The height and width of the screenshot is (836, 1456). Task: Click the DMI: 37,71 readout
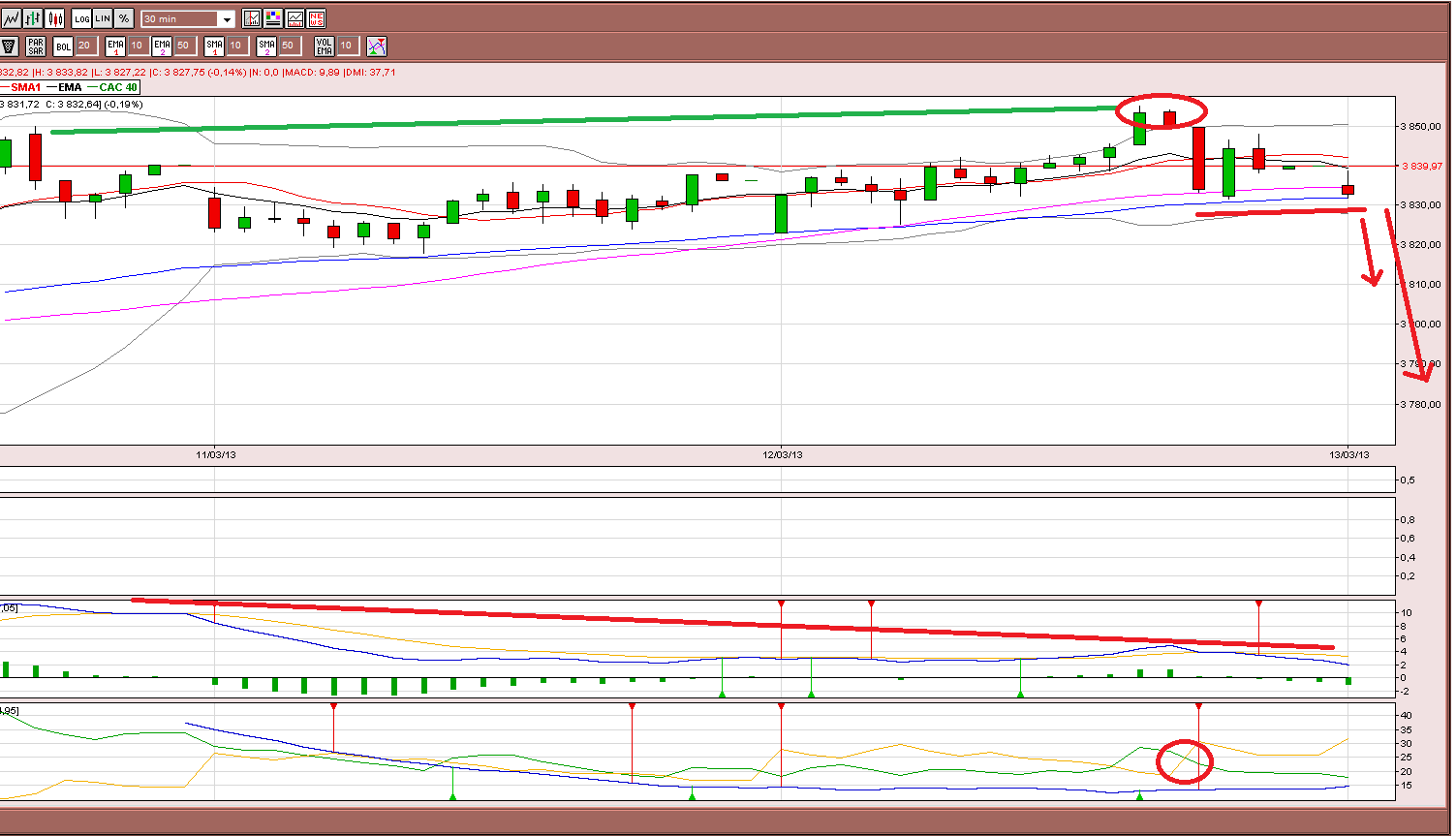click(369, 73)
